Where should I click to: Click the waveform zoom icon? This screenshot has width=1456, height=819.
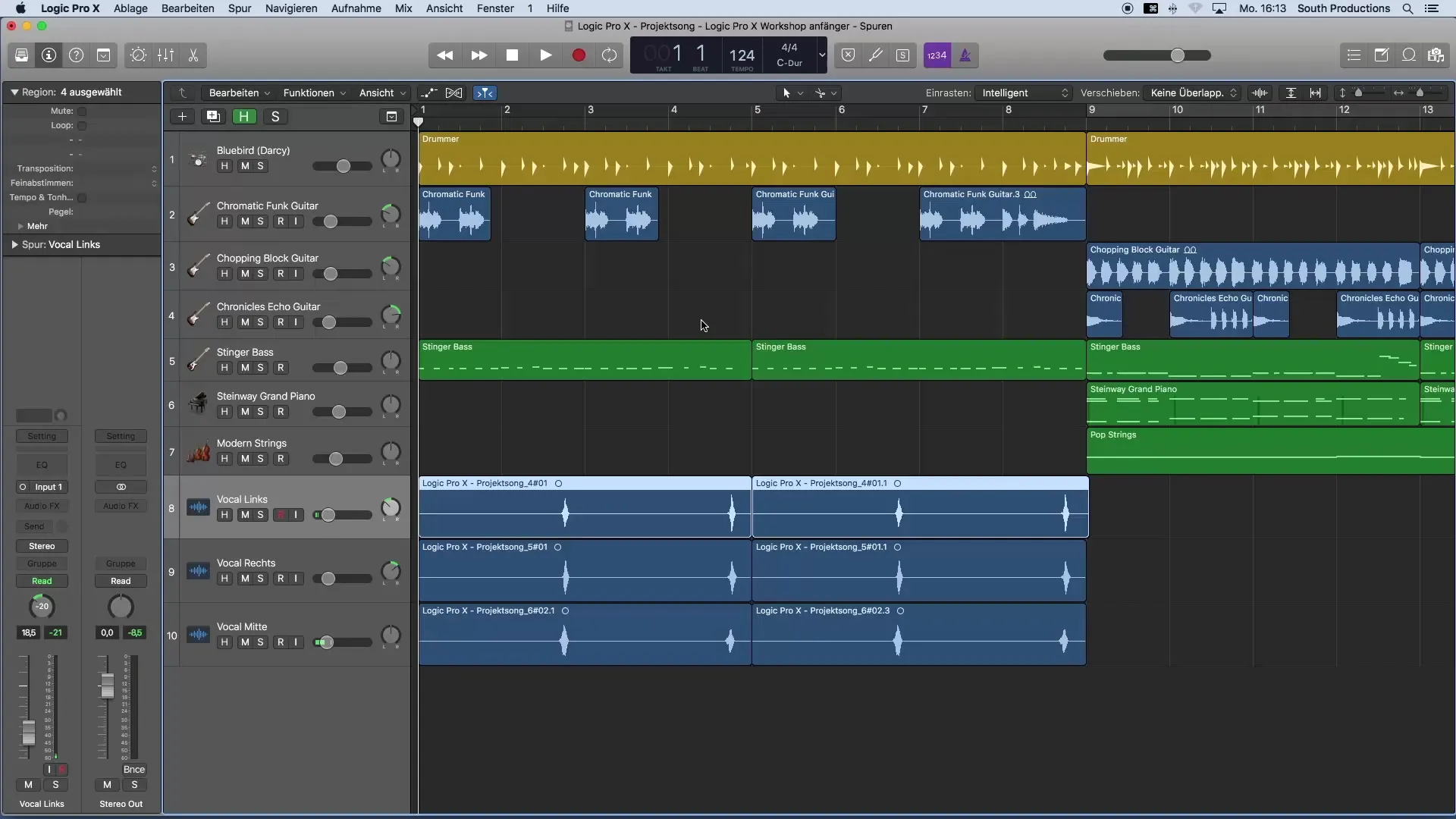(1260, 93)
